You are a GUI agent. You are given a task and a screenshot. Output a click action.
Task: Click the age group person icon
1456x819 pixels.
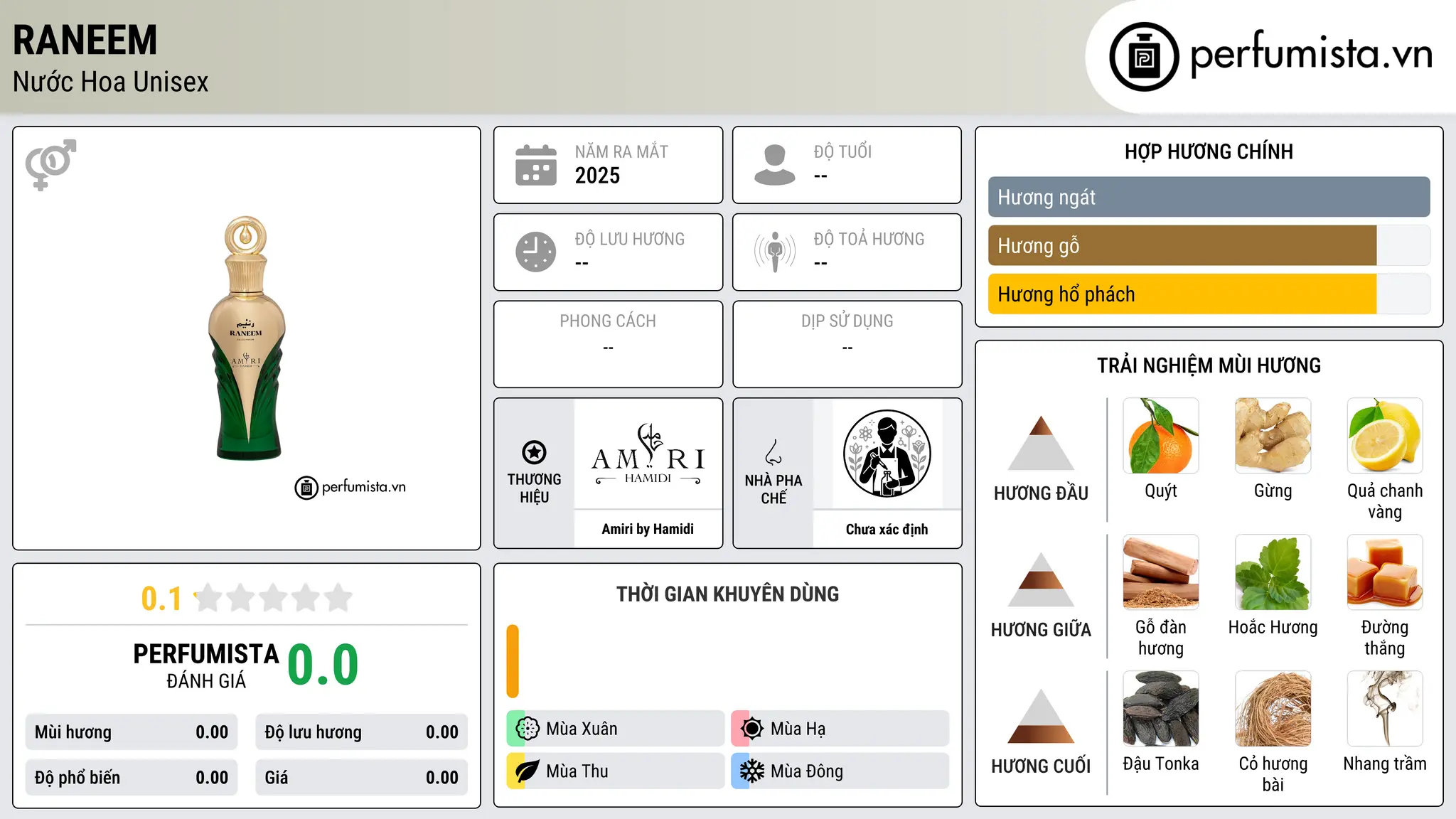pyautogui.click(x=775, y=165)
